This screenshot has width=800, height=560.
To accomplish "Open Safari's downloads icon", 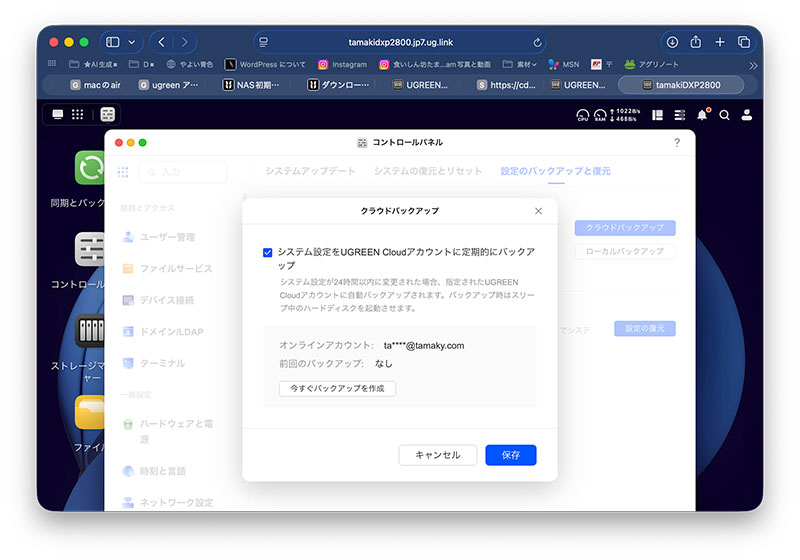I will pos(672,42).
